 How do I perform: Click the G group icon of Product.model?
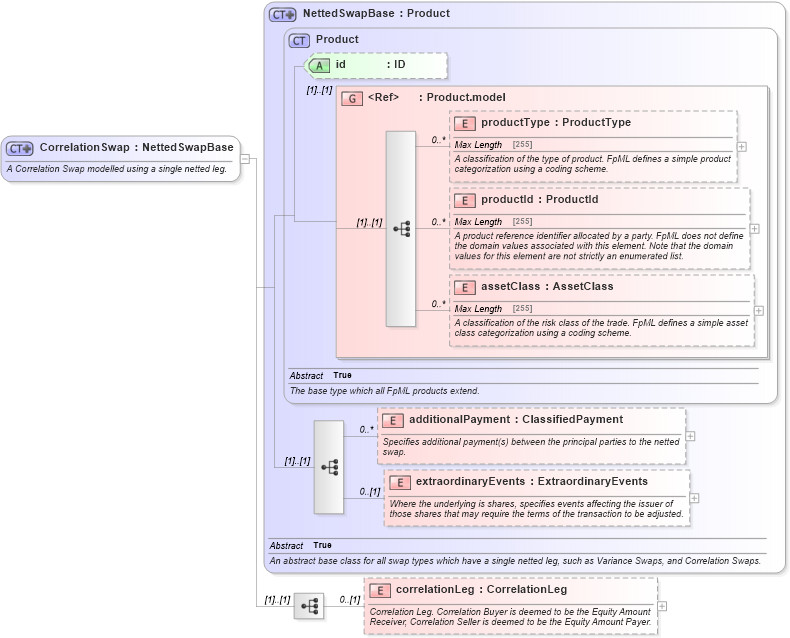coord(352,98)
